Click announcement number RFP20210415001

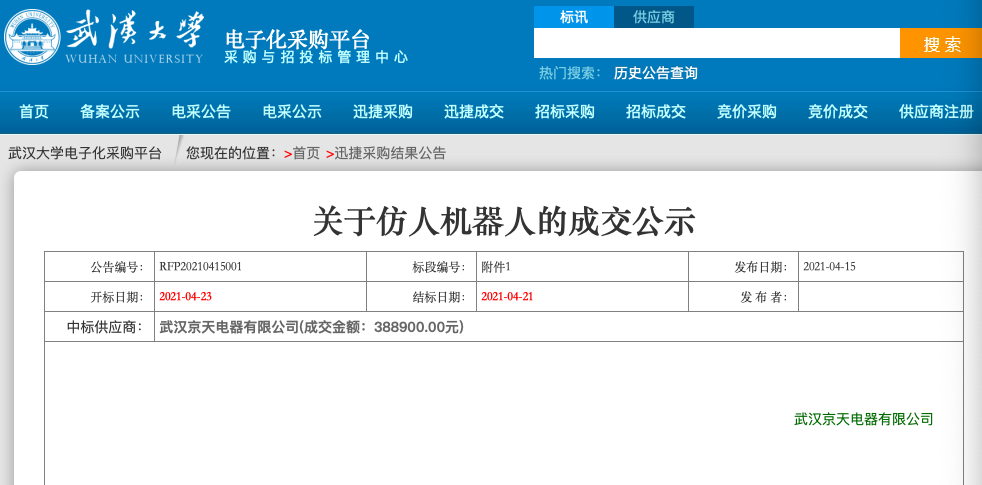(201, 266)
